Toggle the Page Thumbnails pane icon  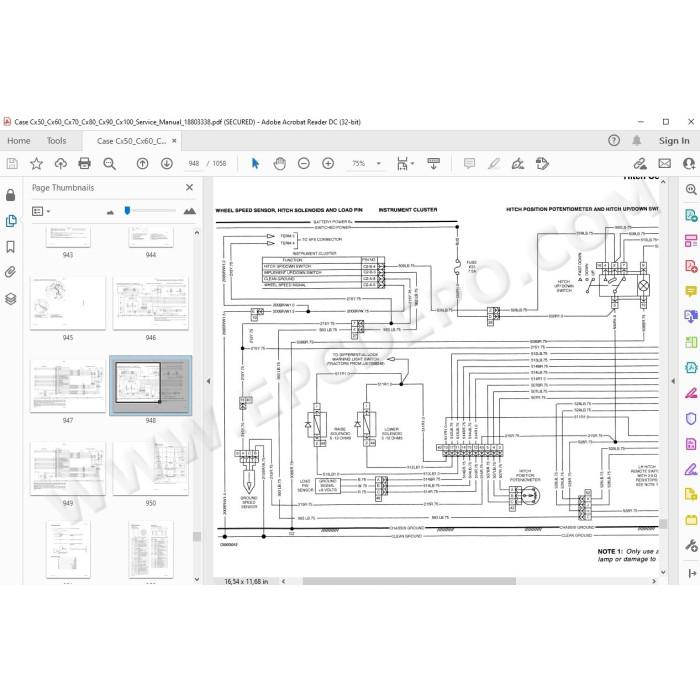pyautogui.click(x=10, y=221)
